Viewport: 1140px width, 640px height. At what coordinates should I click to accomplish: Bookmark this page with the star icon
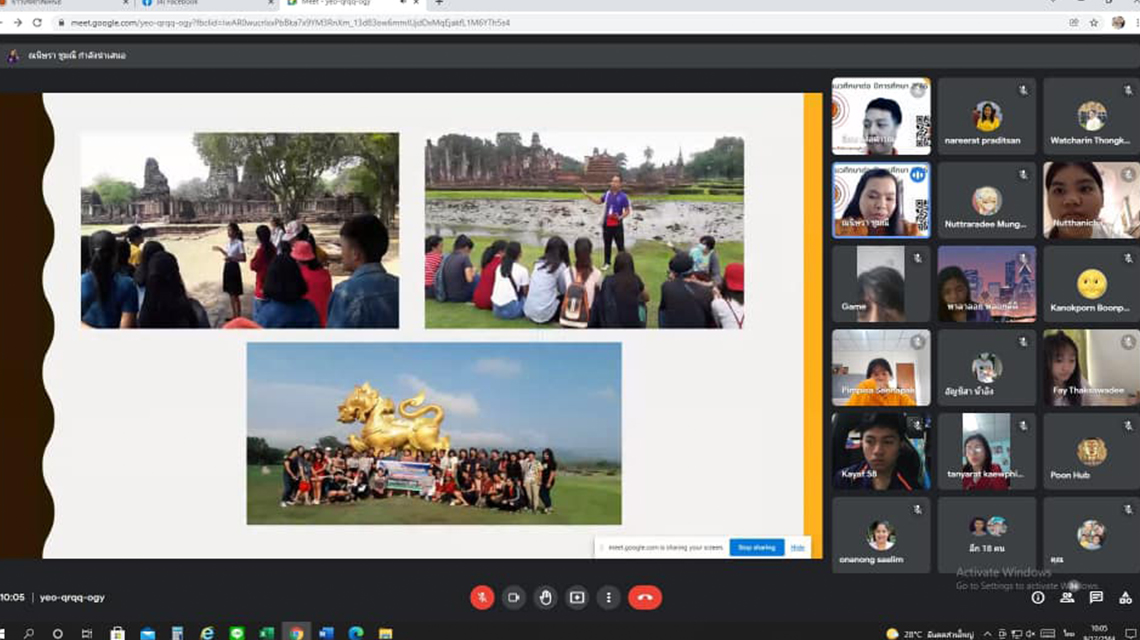point(1093,23)
